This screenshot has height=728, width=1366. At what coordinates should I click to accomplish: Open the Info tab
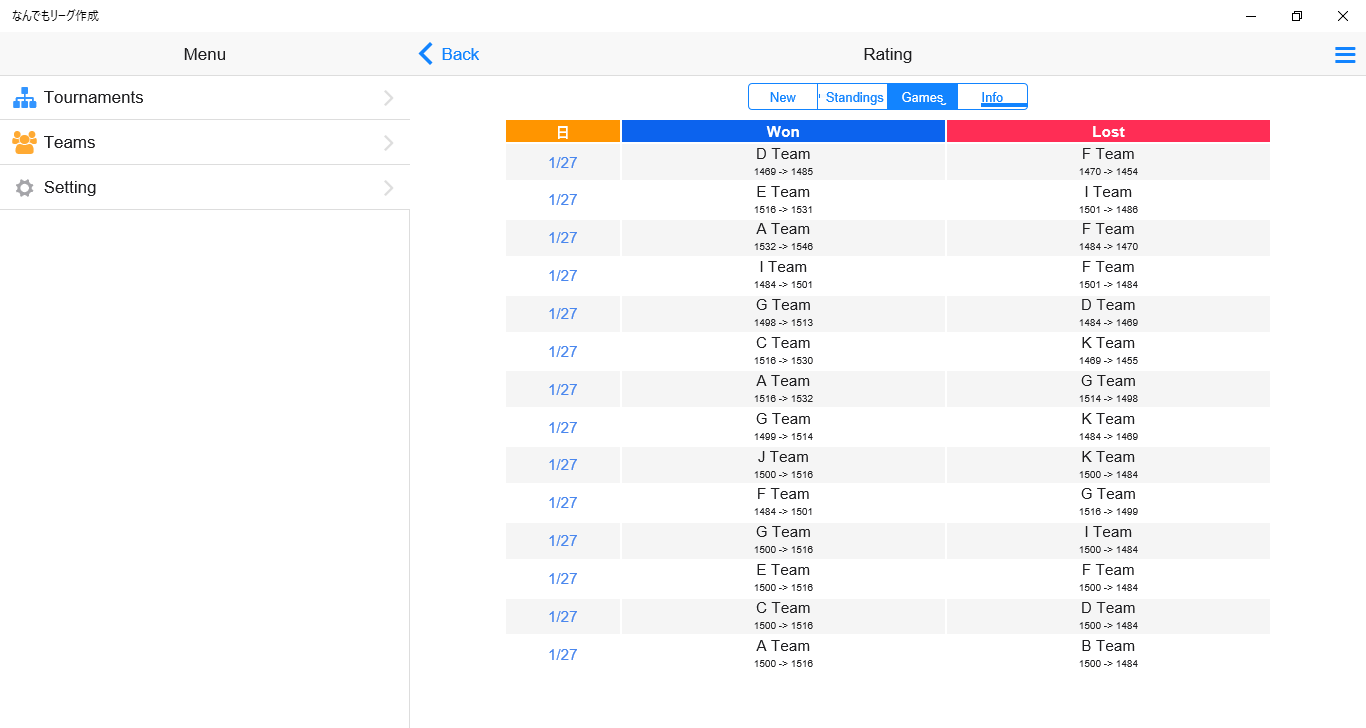(x=992, y=97)
